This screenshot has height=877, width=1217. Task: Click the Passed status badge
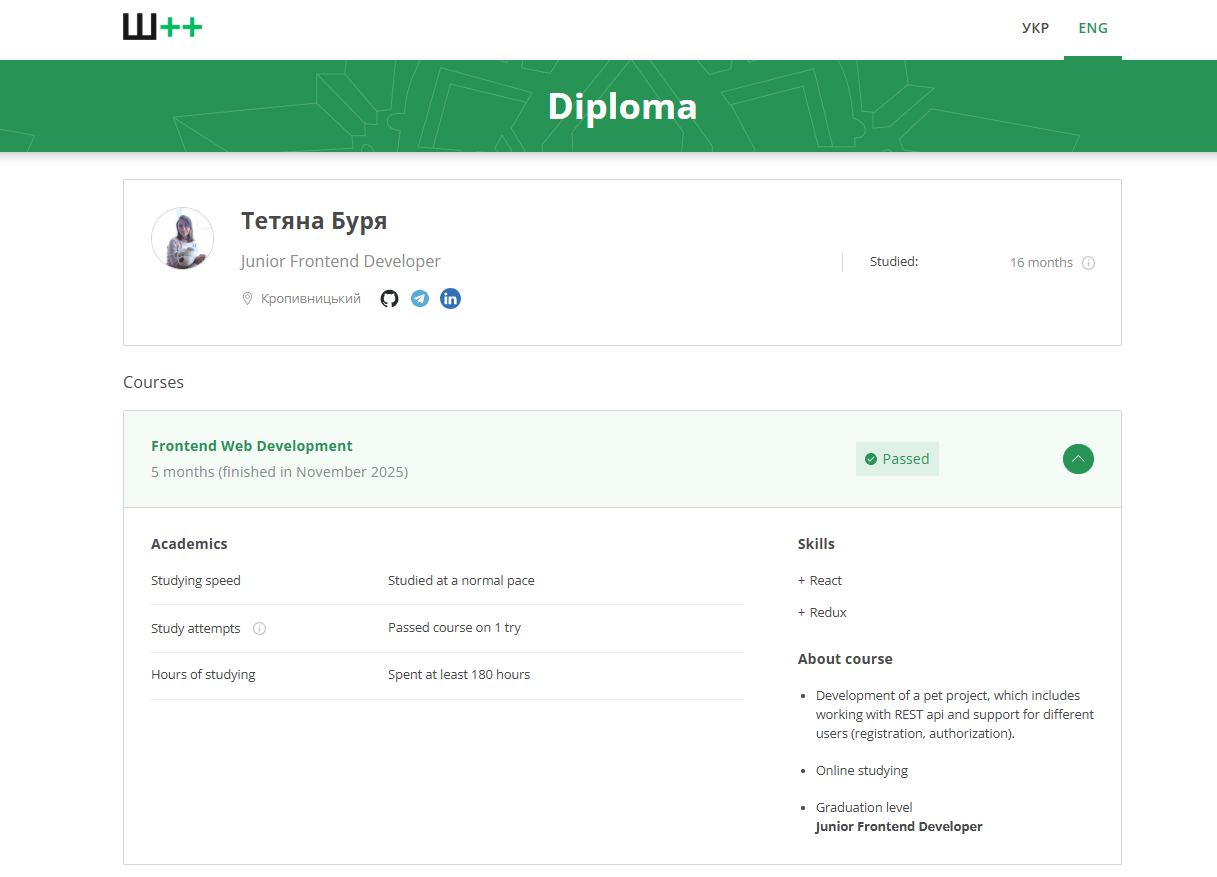(897, 459)
